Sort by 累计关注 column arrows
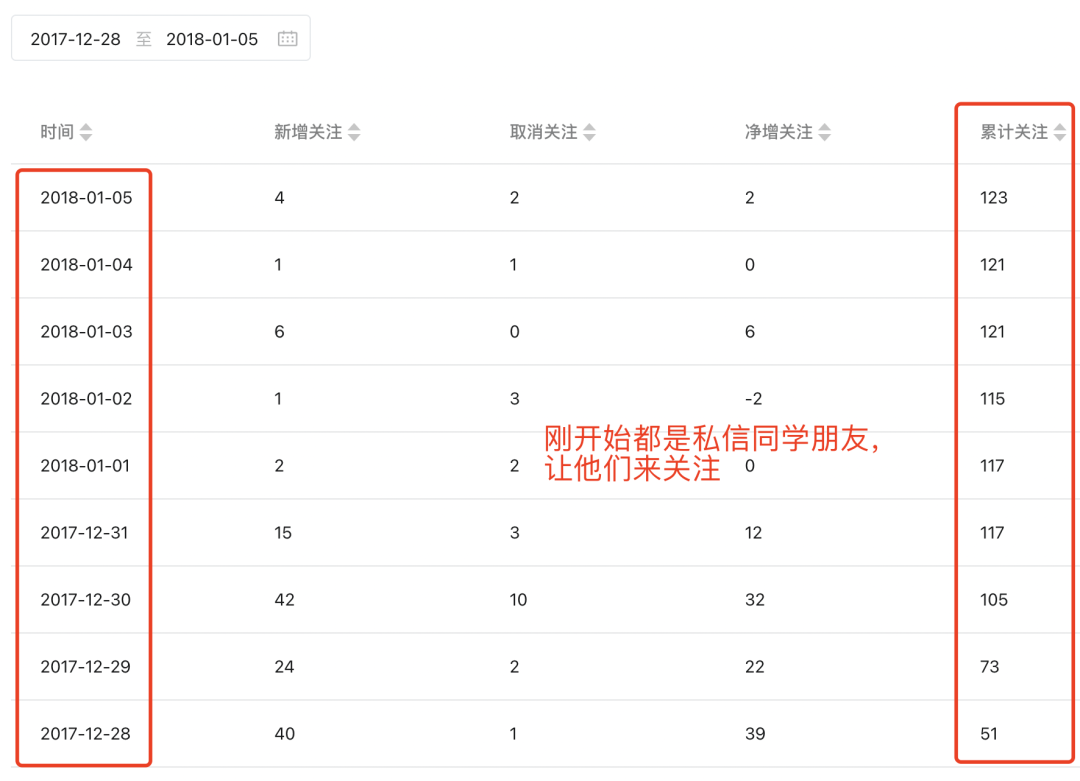This screenshot has height=781, width=1080. [x=1060, y=132]
